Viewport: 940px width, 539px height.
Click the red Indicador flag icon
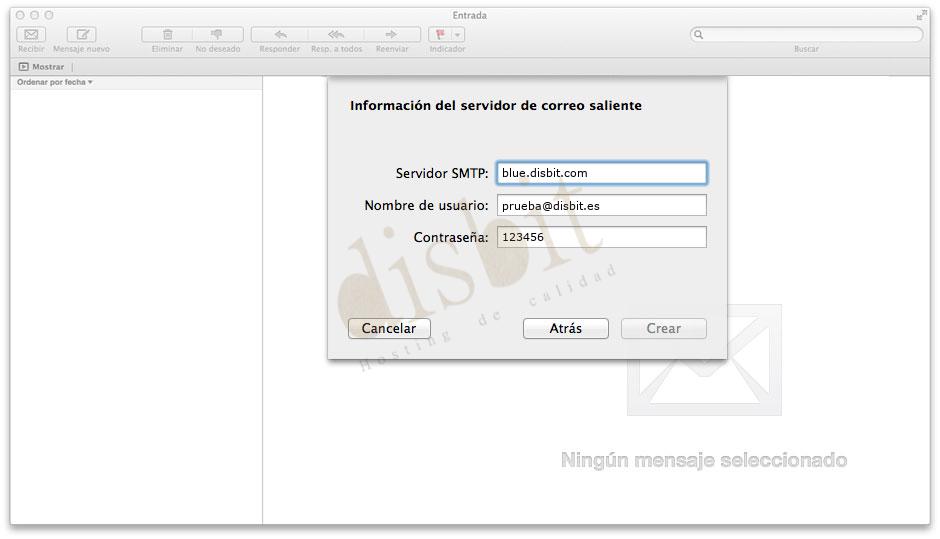tap(440, 34)
